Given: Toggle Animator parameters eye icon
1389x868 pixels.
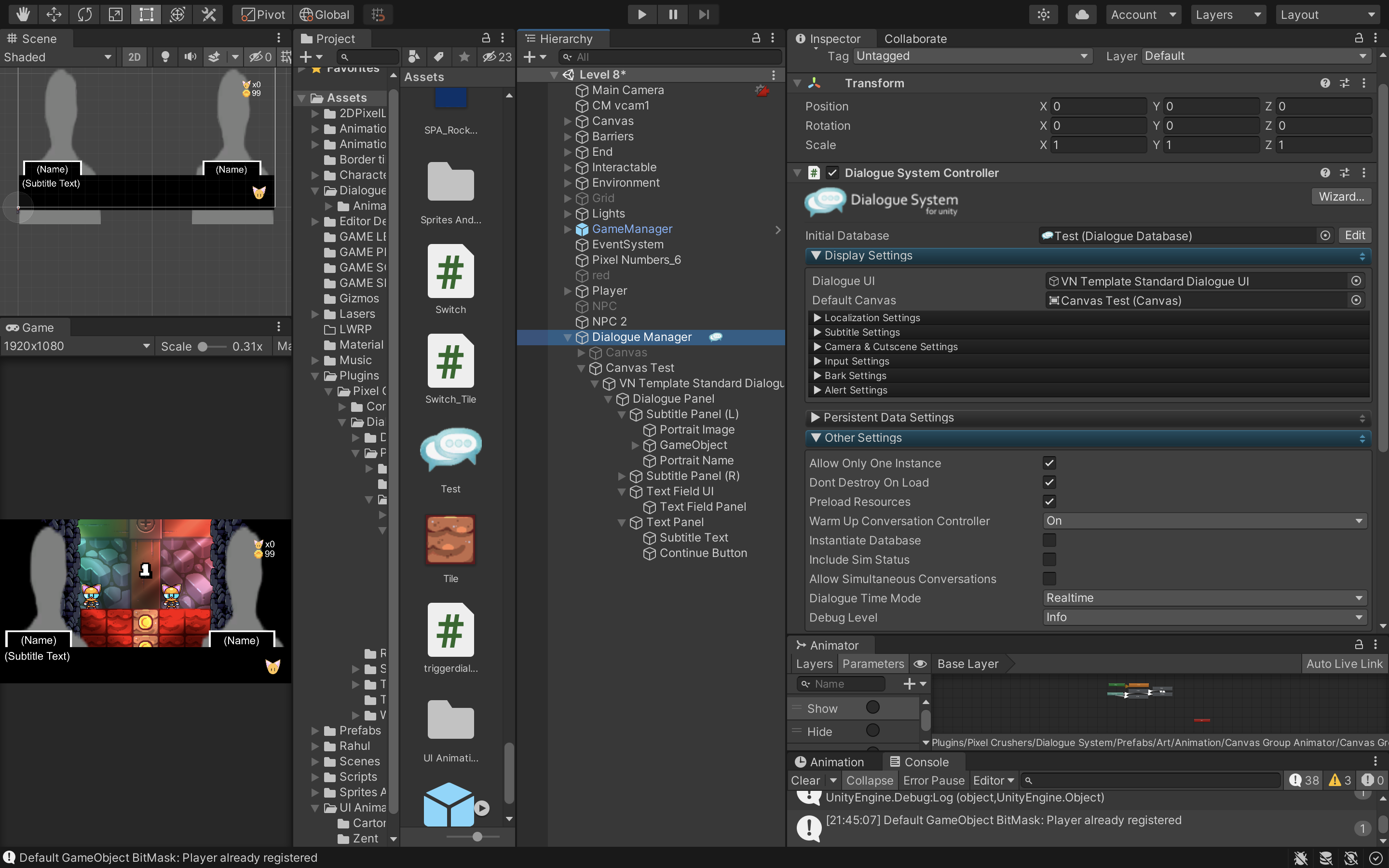Looking at the screenshot, I should [x=920, y=664].
